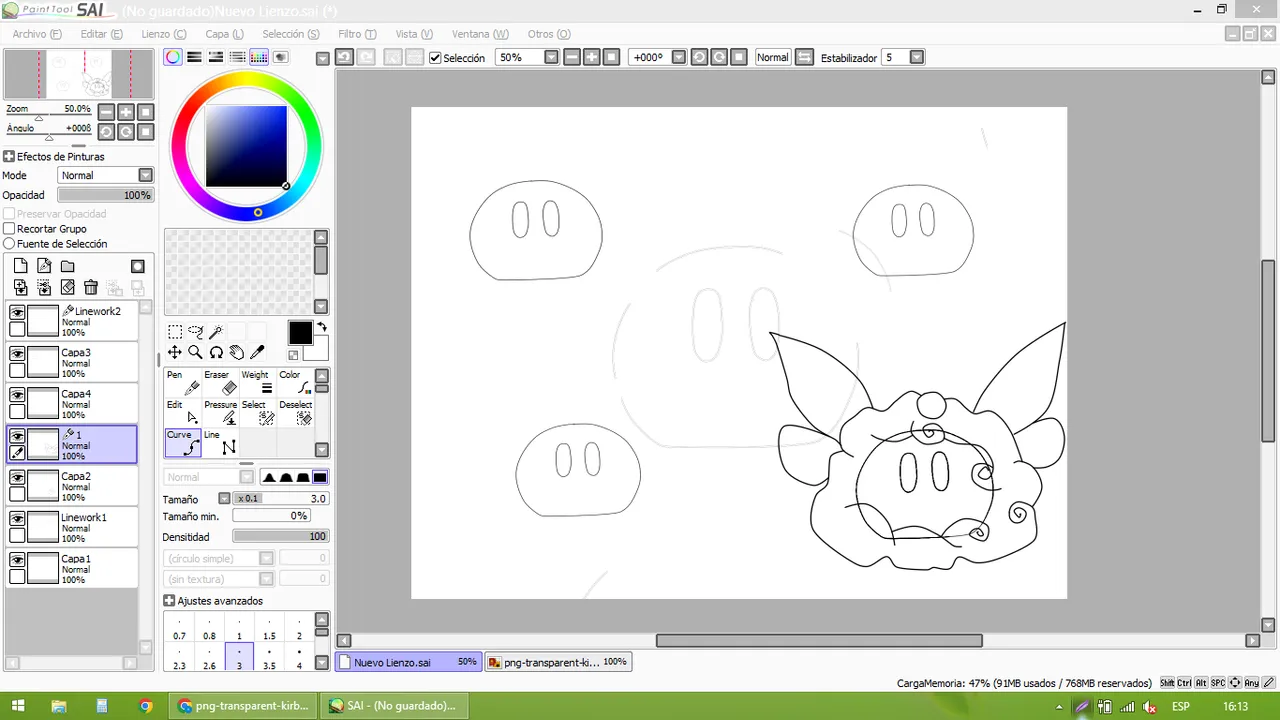
Task: Click the layer Opacidad slider
Action: coord(105,195)
